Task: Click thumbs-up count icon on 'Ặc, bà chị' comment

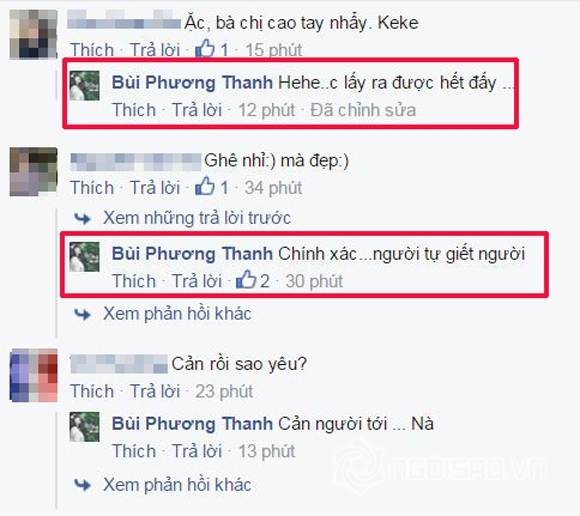Action: [x=205, y=48]
